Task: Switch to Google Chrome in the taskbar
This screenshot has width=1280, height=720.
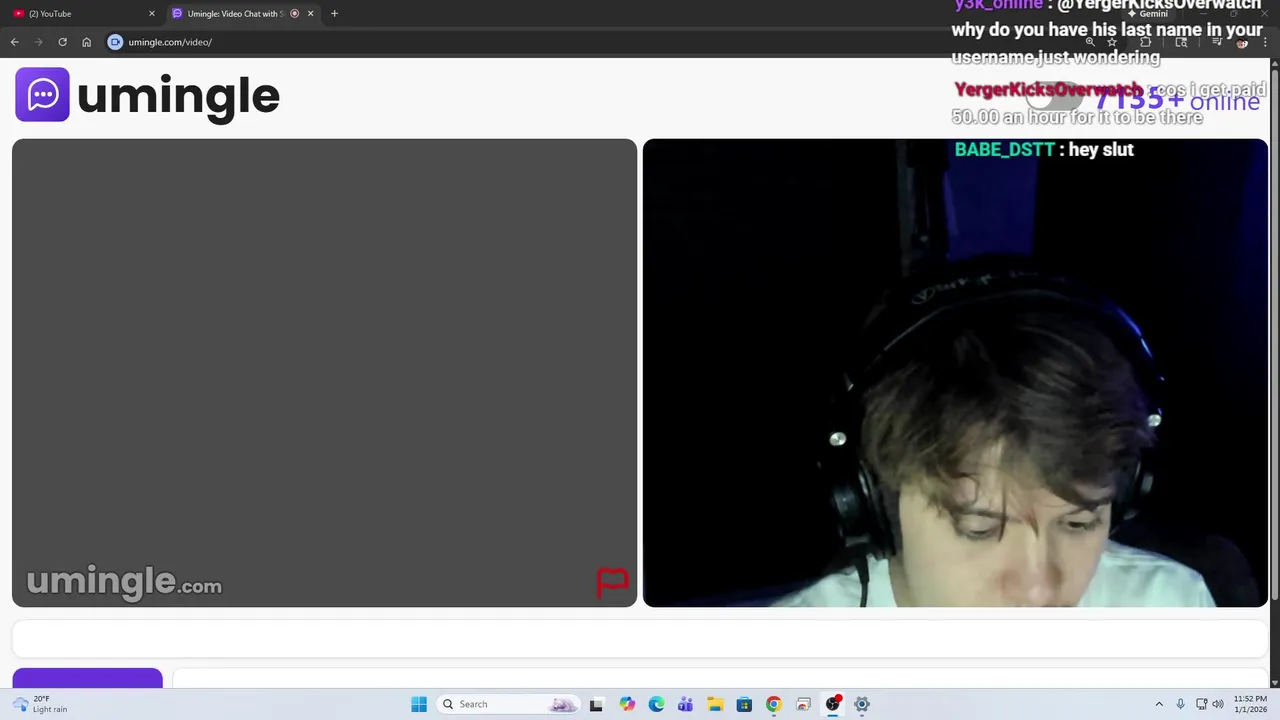Action: [x=773, y=704]
